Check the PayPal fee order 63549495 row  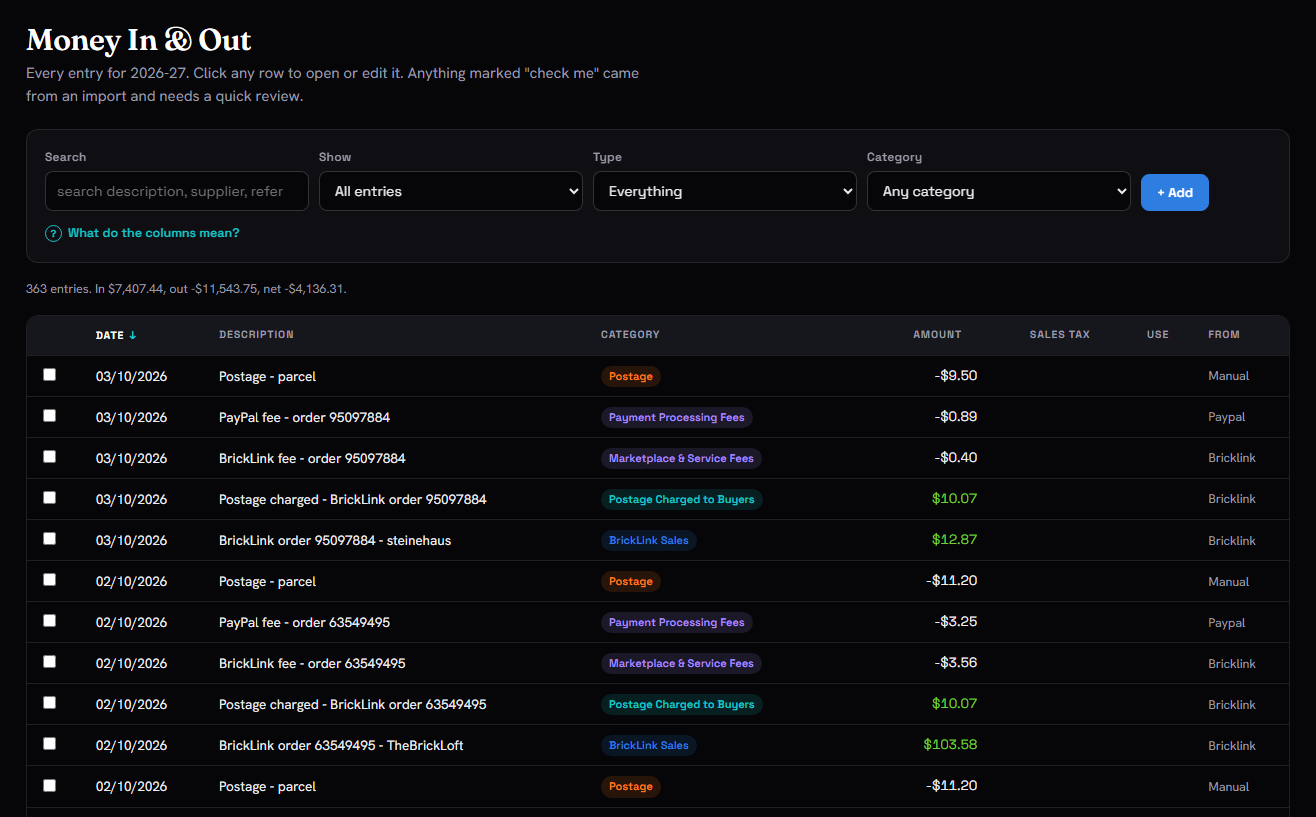(50, 621)
